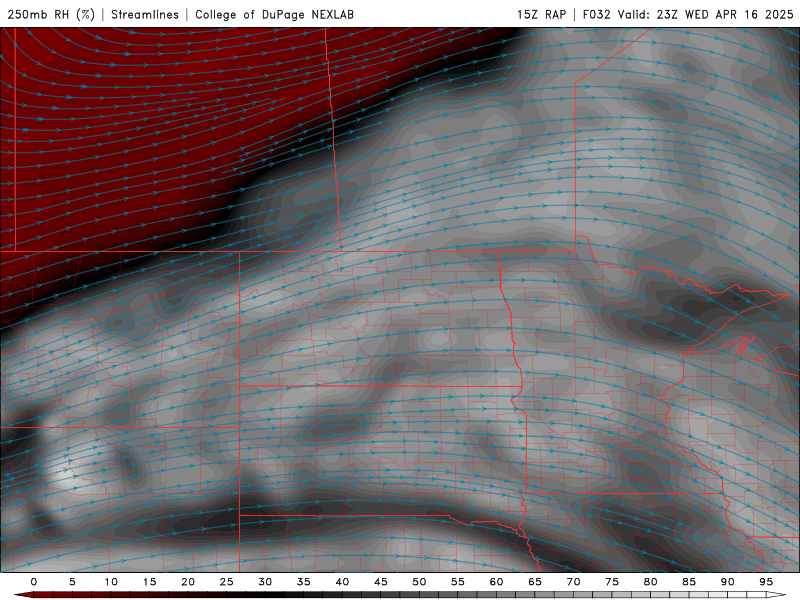Image resolution: width=800 pixels, height=600 pixels.
Task: Click the '50' colorbar scale label
Action: click(419, 582)
